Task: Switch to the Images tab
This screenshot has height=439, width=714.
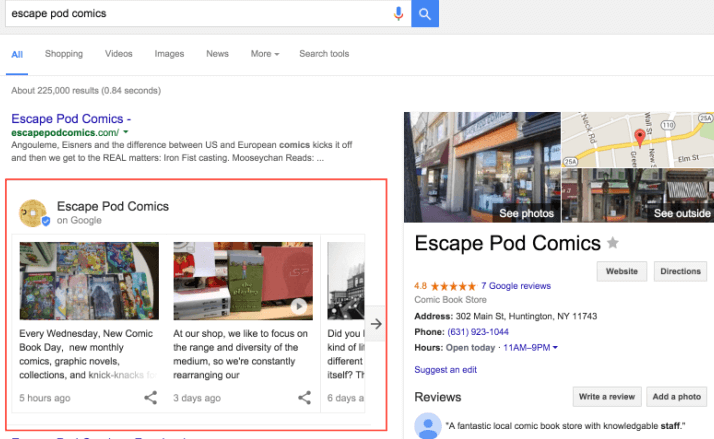Action: (169, 54)
